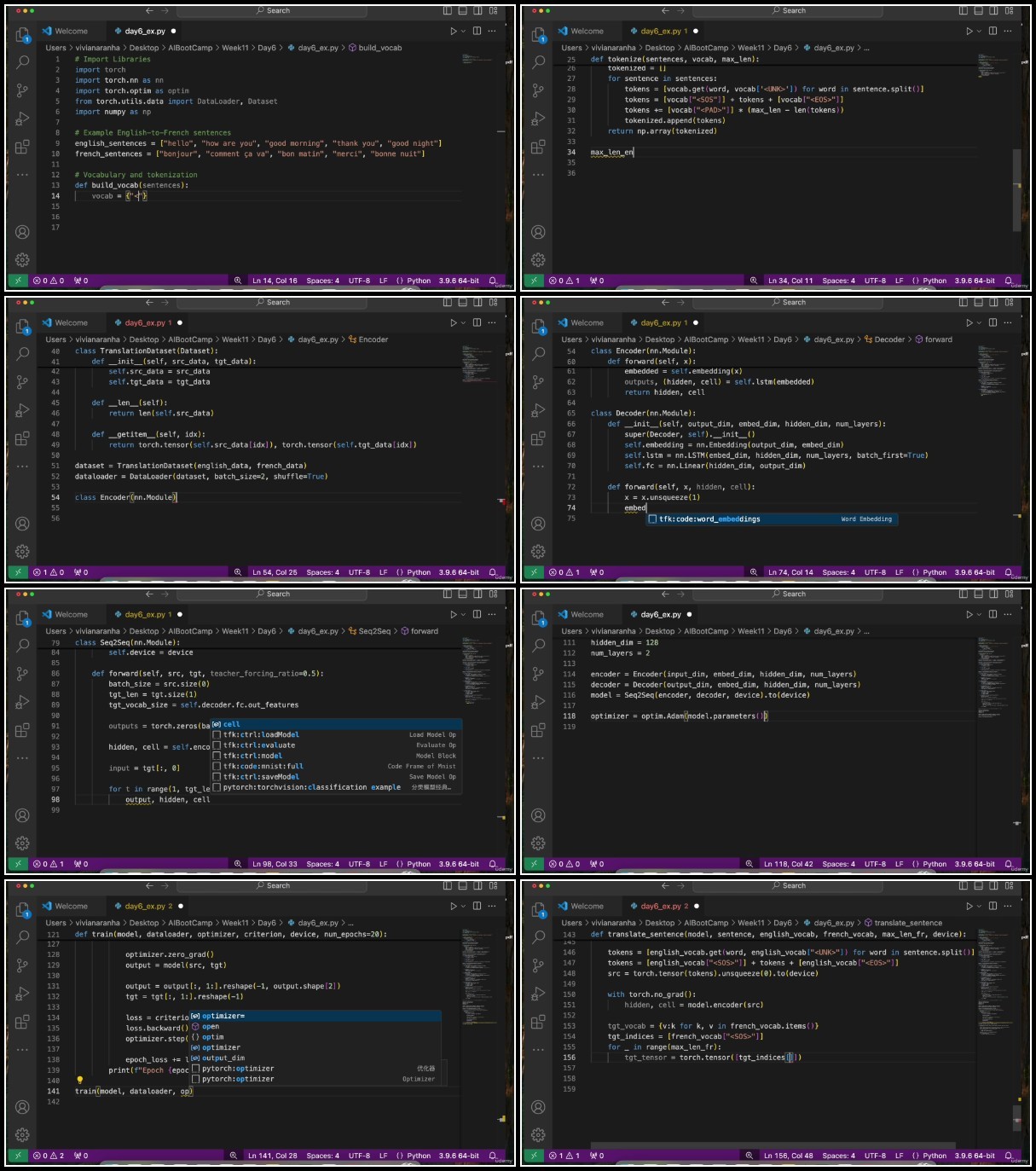The image size is (1036, 1171).
Task: Expand Decoder breadcrumb symbol
Action: click(884, 339)
